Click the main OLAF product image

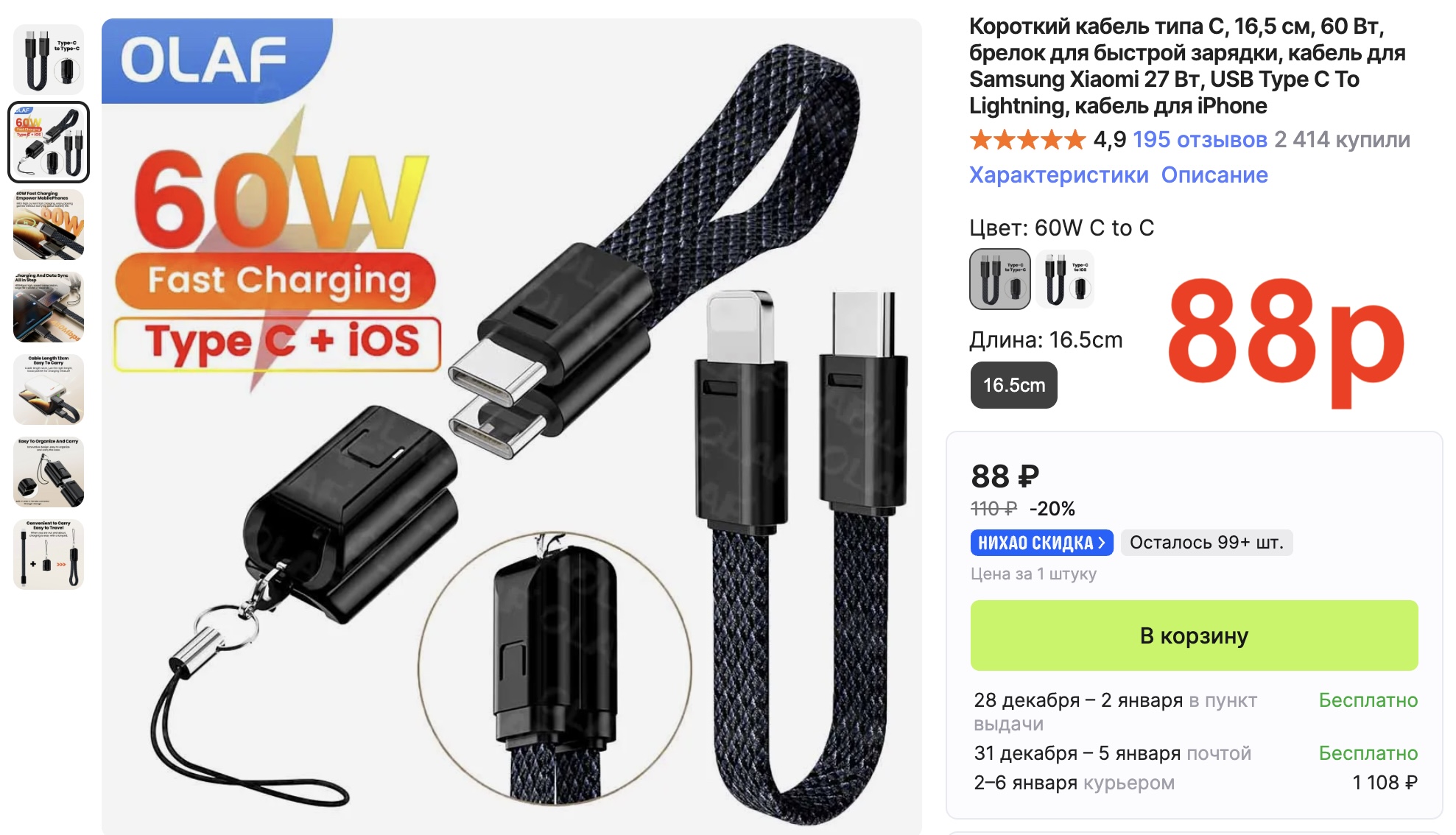tap(511, 426)
